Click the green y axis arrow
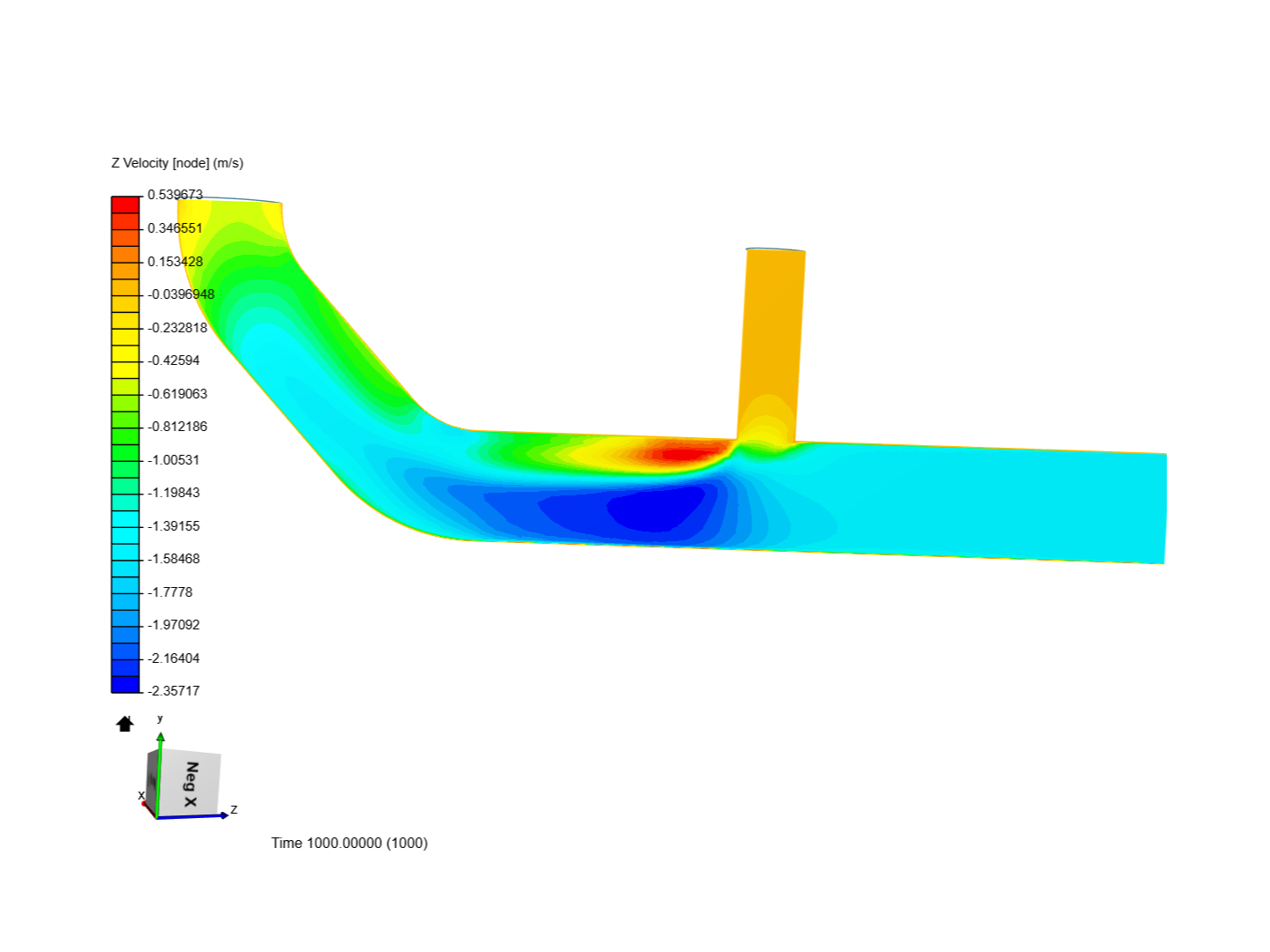1270x952 pixels. point(161,737)
